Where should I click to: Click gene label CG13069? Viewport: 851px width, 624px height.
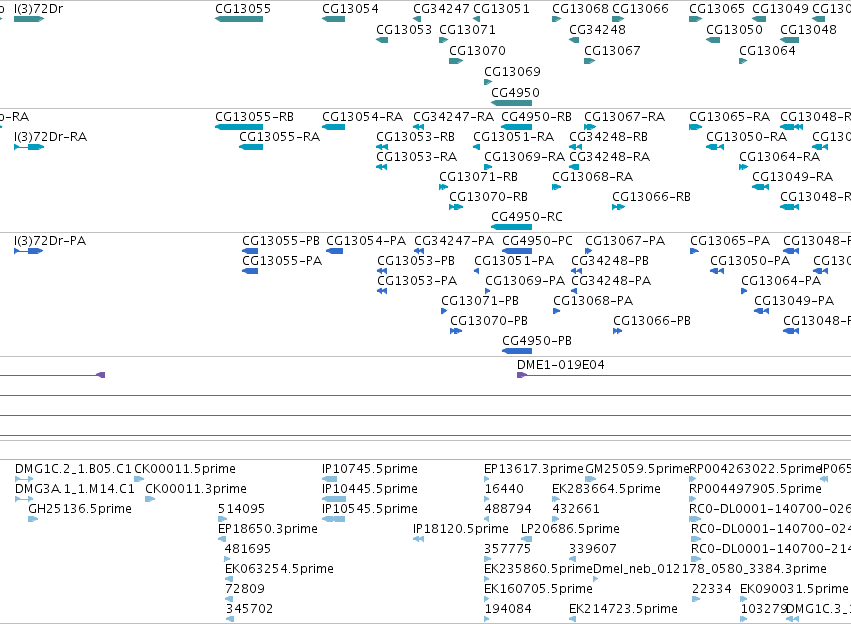(x=512, y=72)
